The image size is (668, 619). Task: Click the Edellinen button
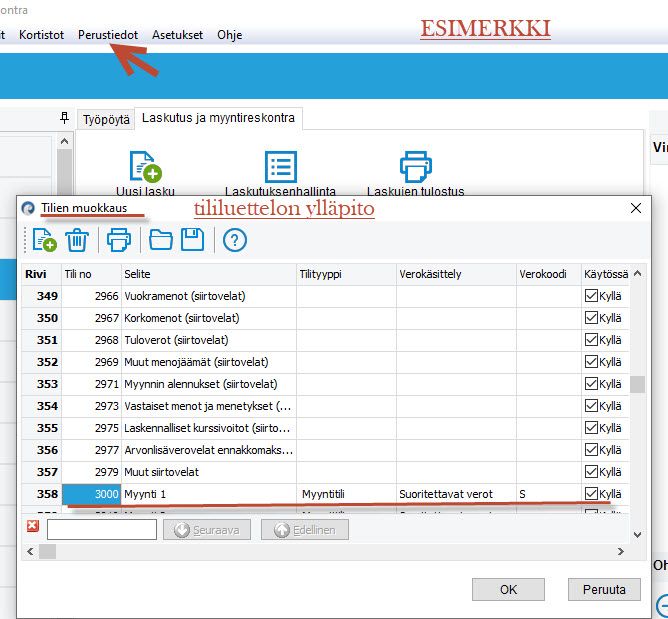coord(305,530)
